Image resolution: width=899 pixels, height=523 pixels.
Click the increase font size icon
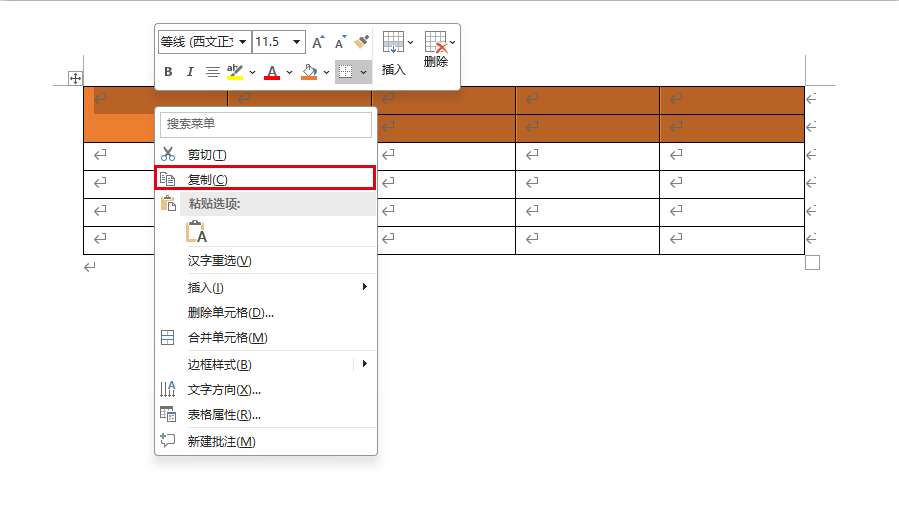318,42
